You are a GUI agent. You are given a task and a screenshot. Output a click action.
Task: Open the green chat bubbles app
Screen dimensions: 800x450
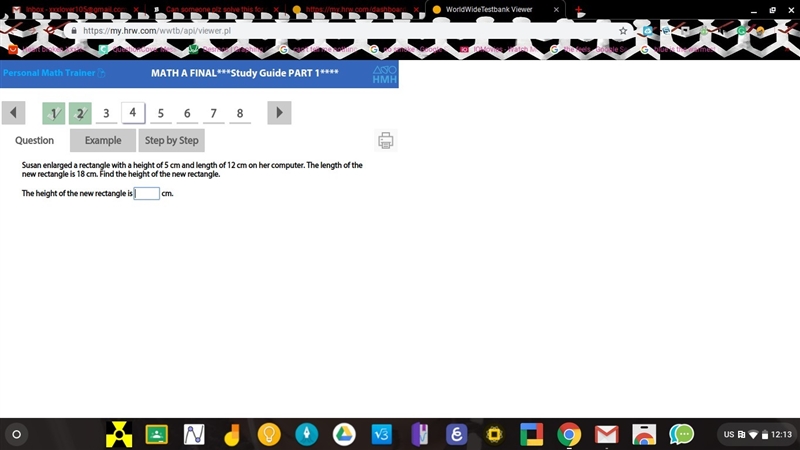[682, 435]
